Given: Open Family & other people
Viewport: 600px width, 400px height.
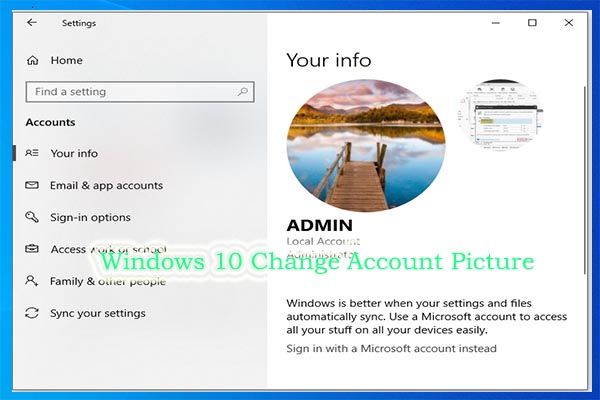Looking at the screenshot, I should (108, 281).
